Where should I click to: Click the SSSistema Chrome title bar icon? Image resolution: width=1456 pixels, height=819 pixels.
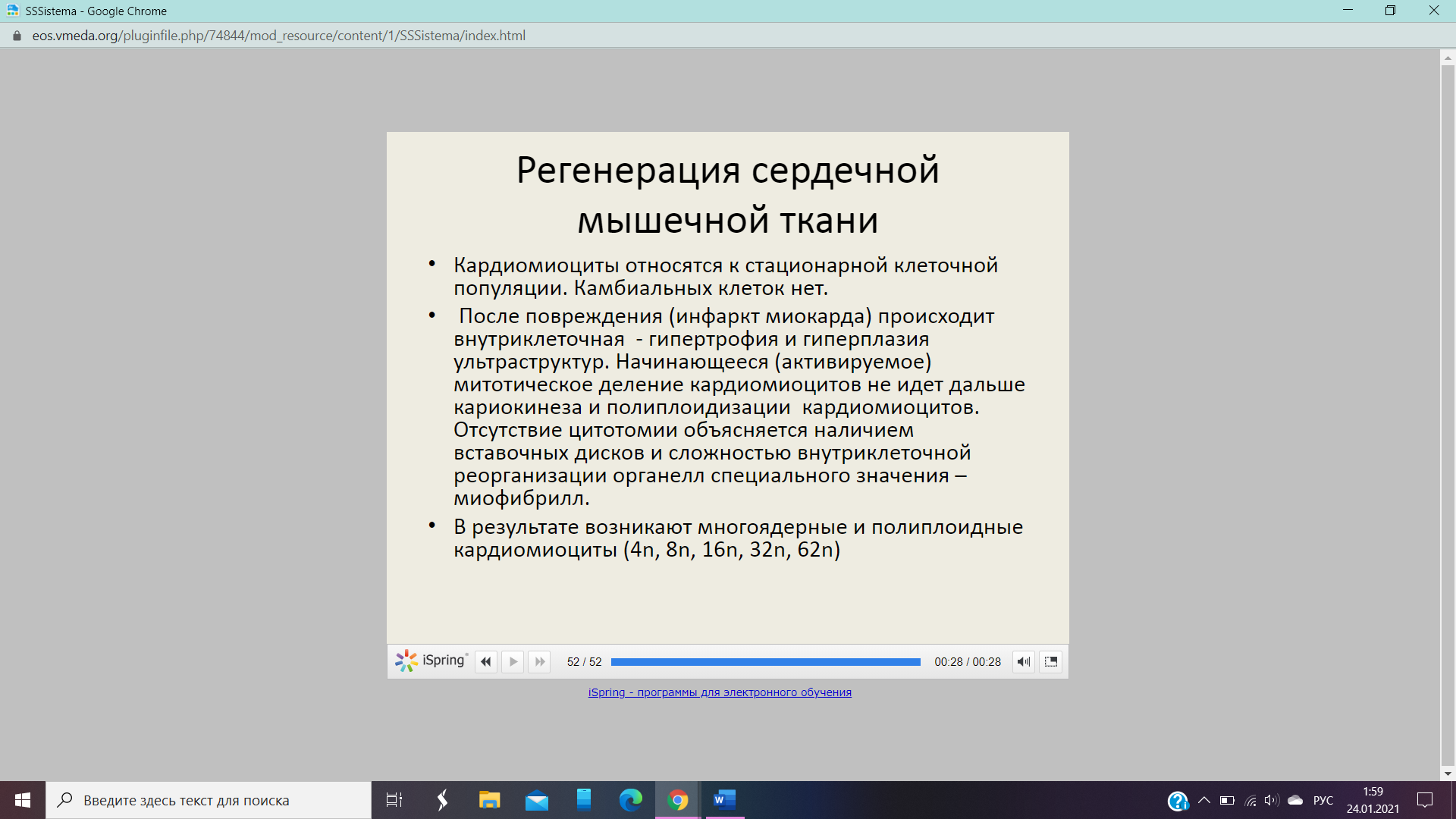point(13,11)
